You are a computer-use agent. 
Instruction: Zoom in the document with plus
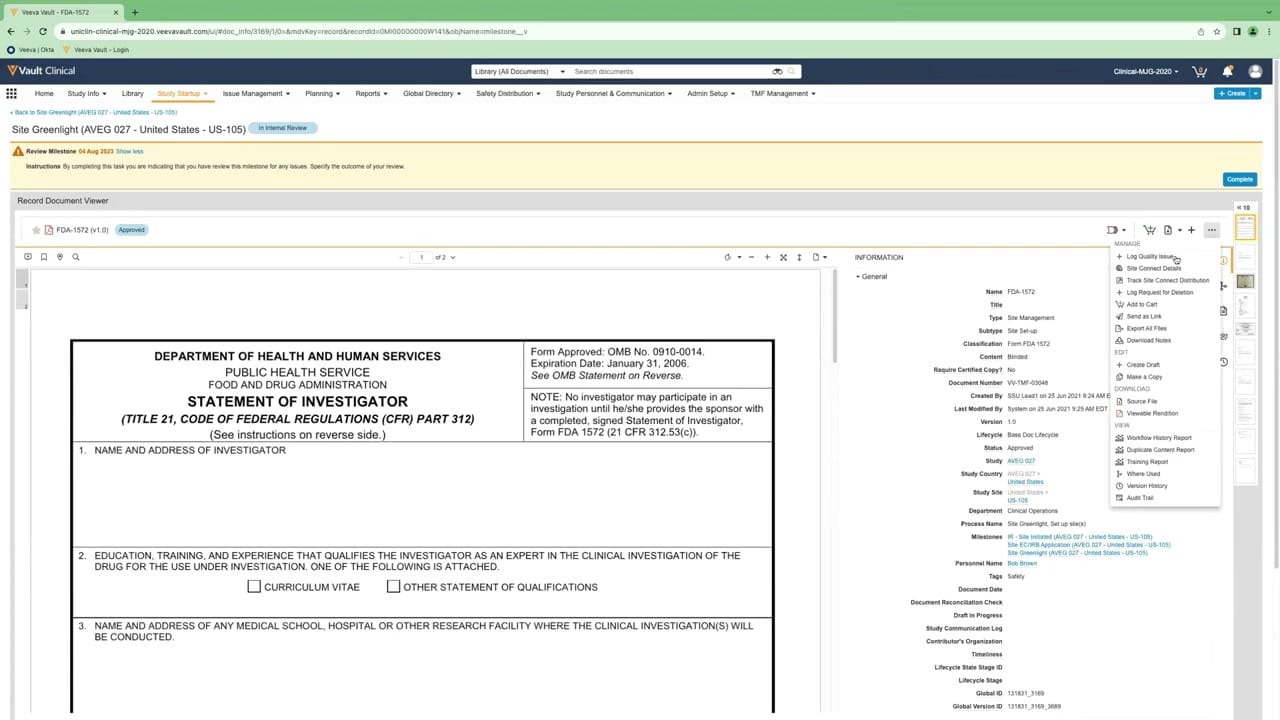[x=767, y=257]
